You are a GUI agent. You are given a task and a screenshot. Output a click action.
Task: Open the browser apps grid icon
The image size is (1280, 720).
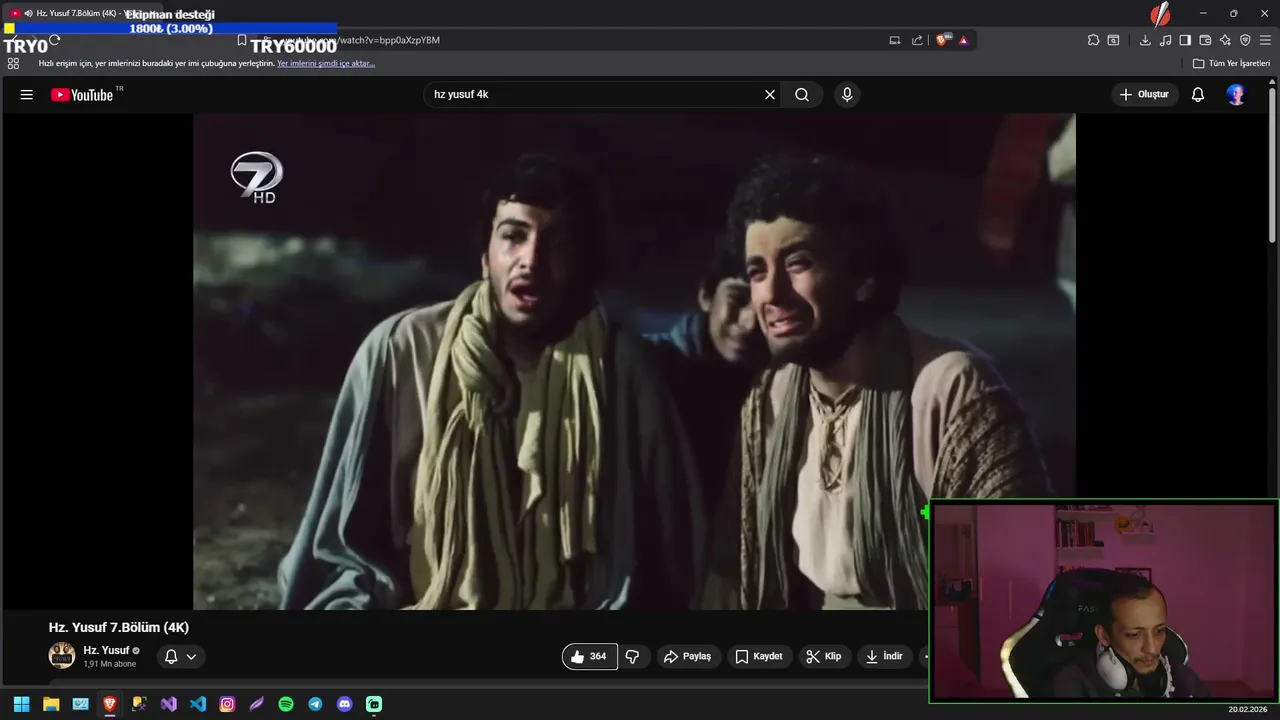13,63
